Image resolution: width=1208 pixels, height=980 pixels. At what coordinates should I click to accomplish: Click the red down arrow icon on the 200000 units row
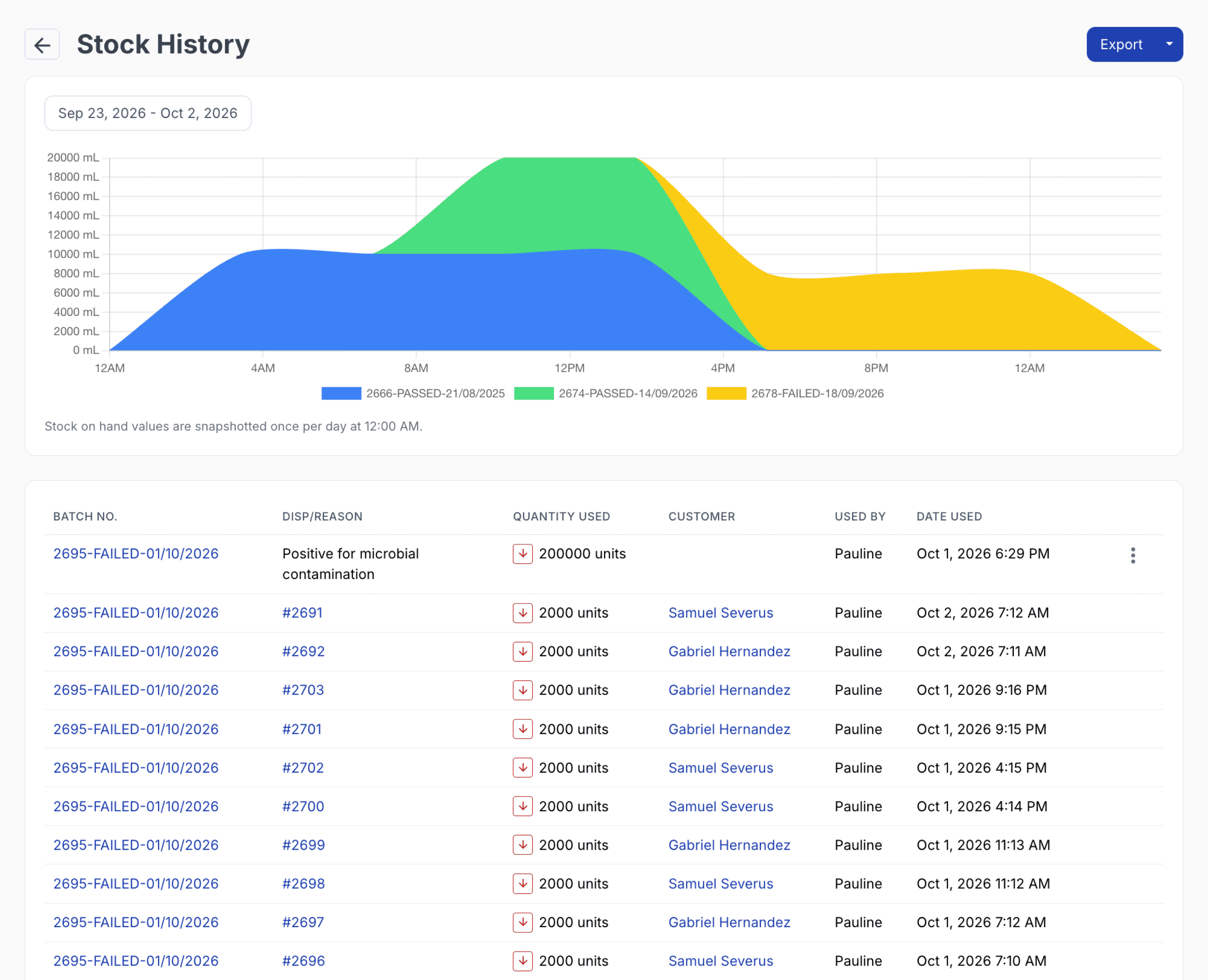(x=523, y=554)
